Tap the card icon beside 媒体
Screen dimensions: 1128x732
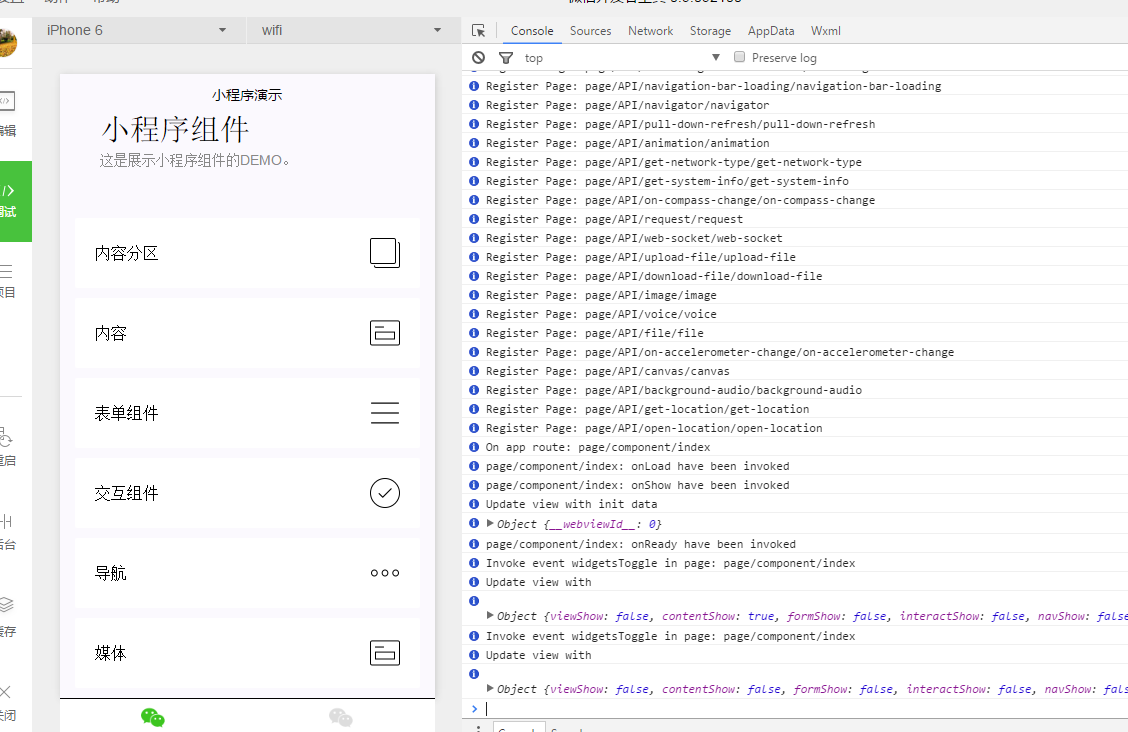click(x=385, y=653)
